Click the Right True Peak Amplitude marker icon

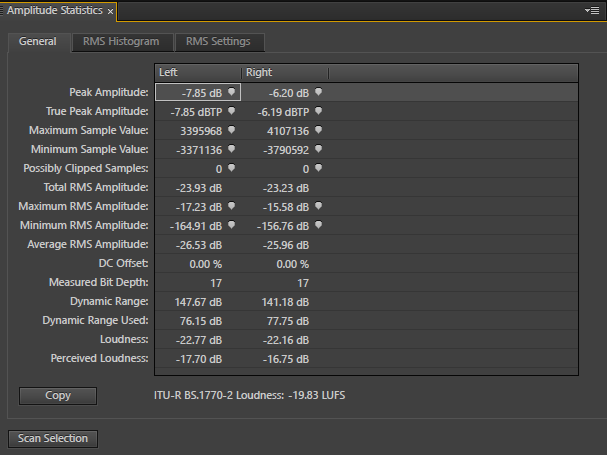(319, 111)
